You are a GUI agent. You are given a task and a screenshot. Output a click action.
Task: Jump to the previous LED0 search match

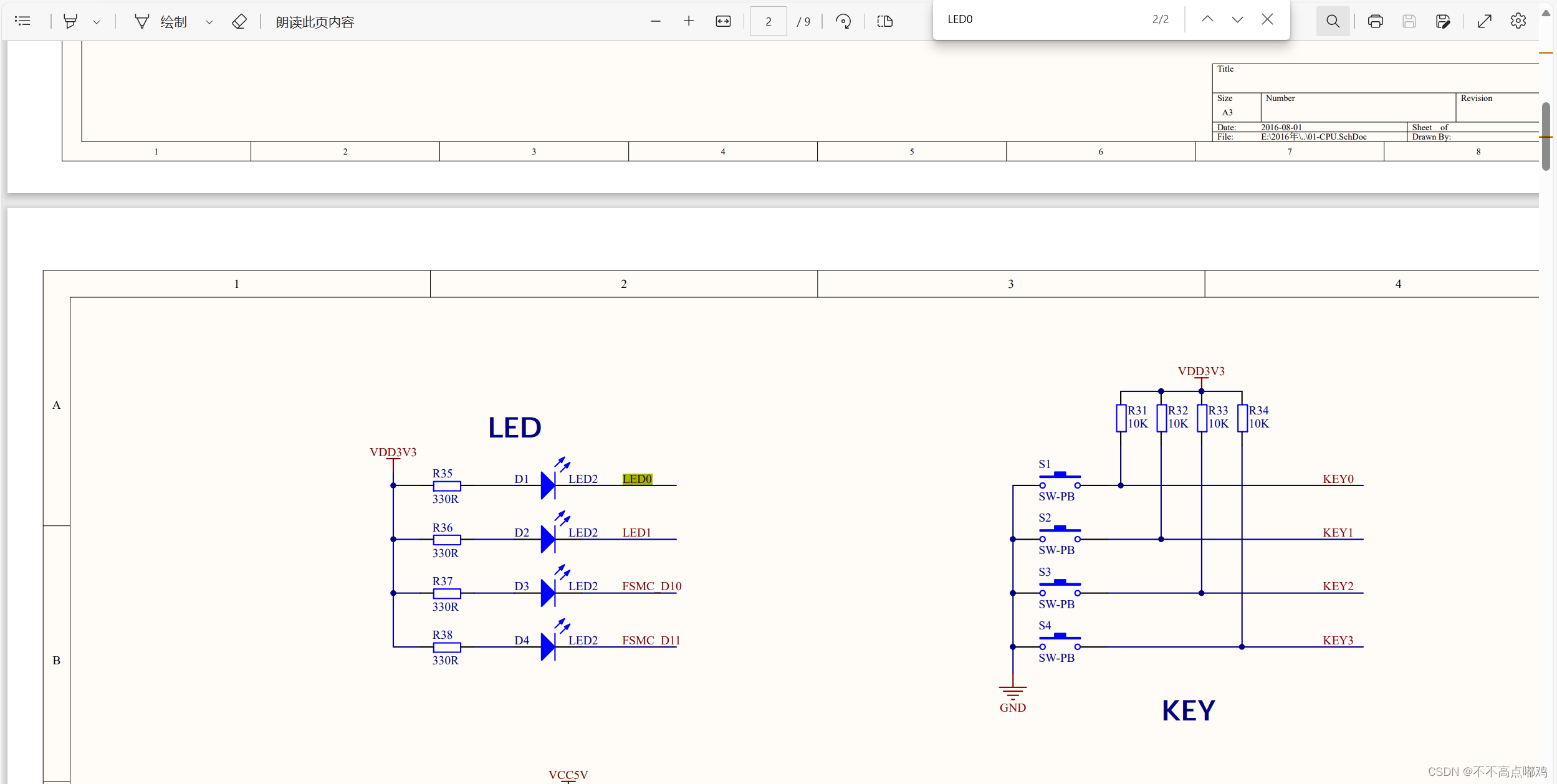(1207, 19)
